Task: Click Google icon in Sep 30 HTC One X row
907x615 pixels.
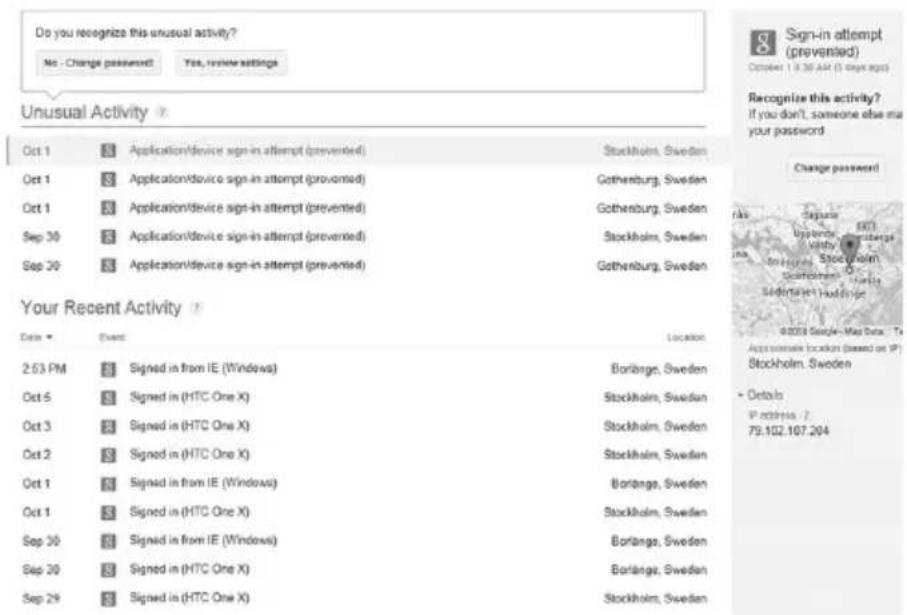Action: click(108, 570)
